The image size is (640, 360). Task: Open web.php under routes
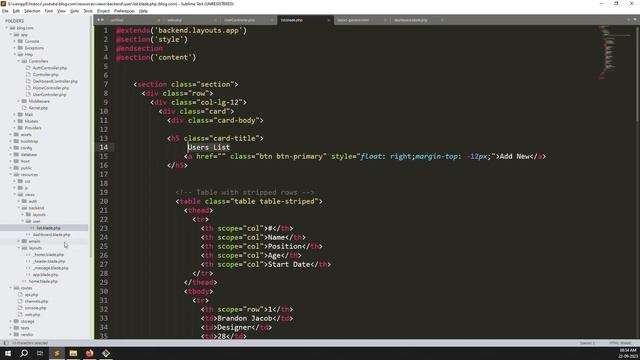tap(32, 315)
